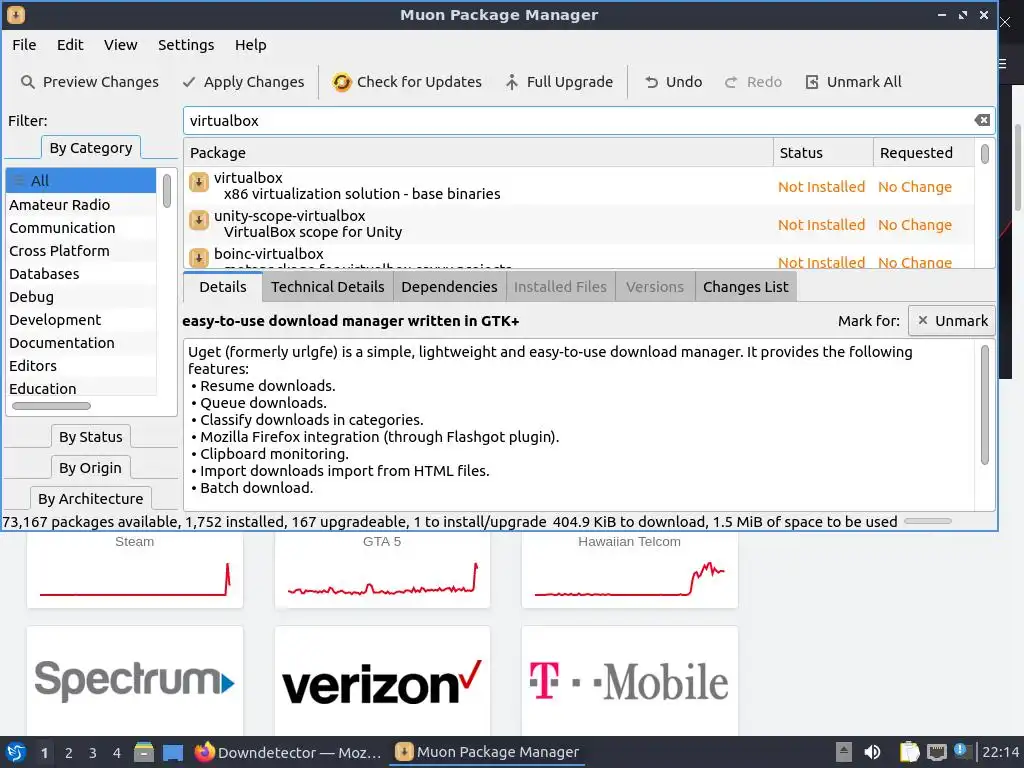The width and height of the screenshot is (1024, 768).
Task: Select the virtualbox package row
Action: [579, 186]
